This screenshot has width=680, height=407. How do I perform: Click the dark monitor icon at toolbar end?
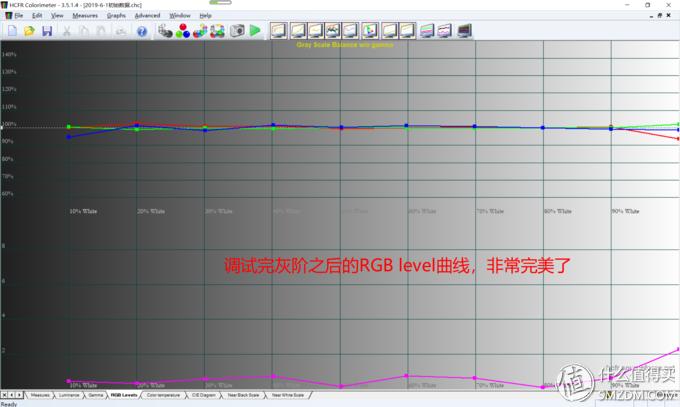(464, 31)
